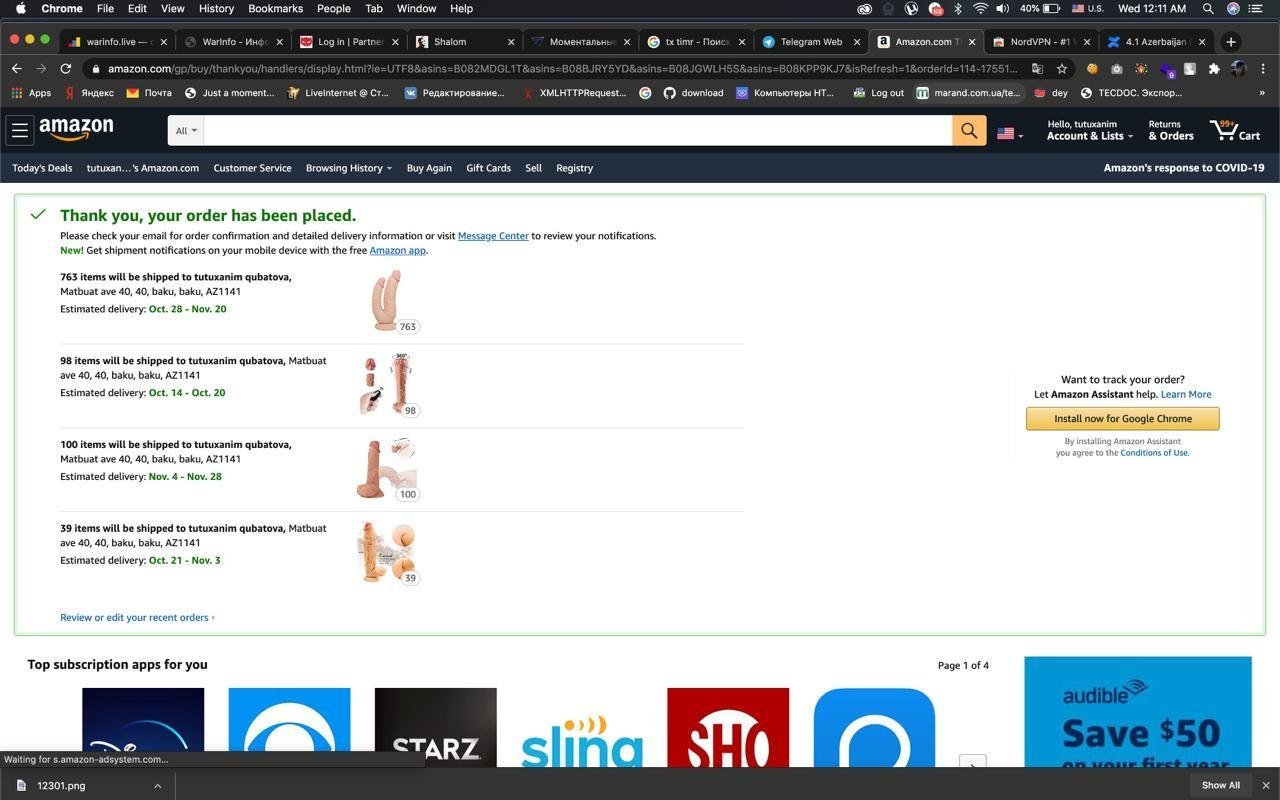Open the Message Center link
Screen dimensions: 1280x800
click(493, 236)
